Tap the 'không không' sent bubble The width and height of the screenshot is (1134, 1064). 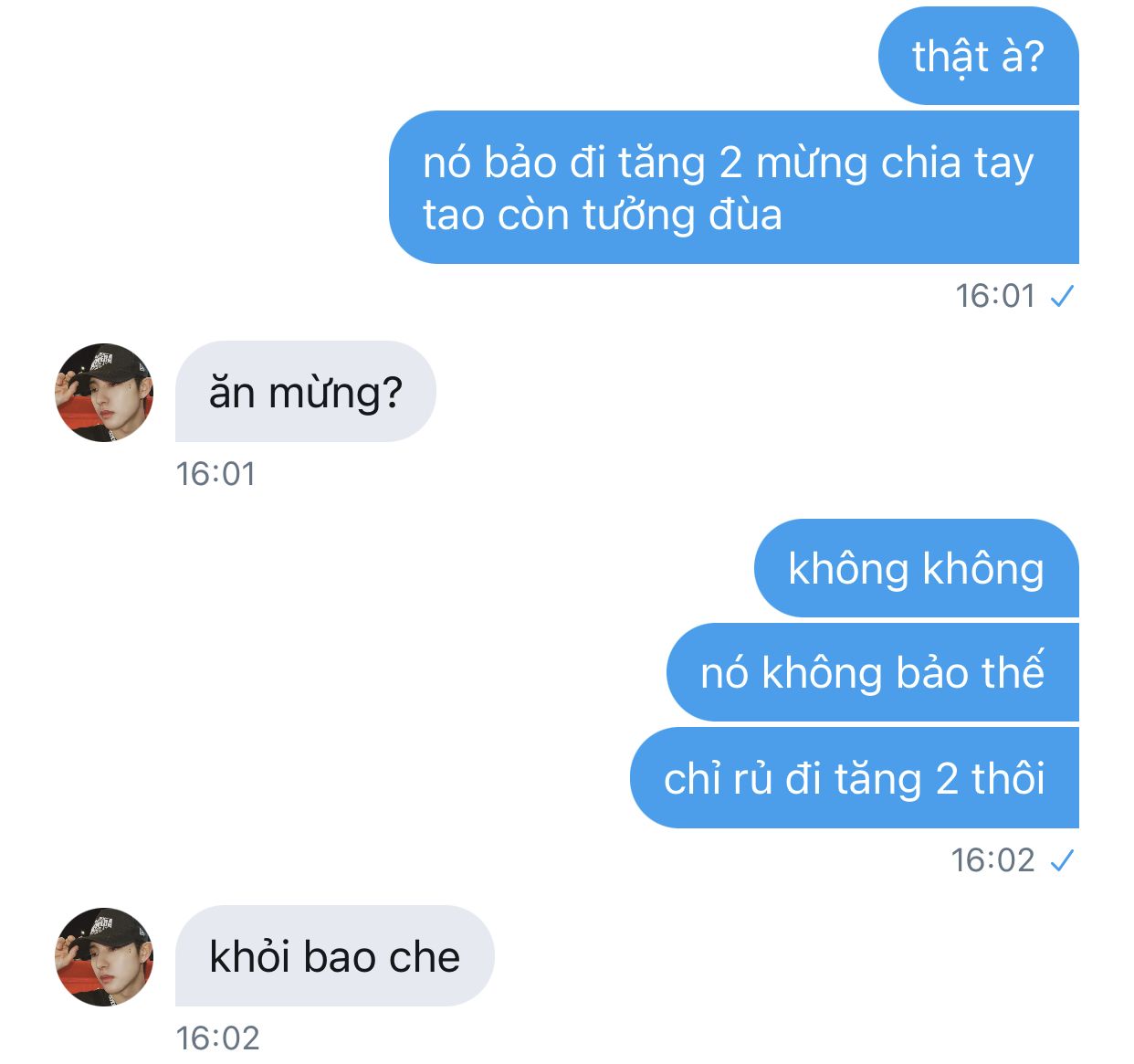(x=917, y=568)
